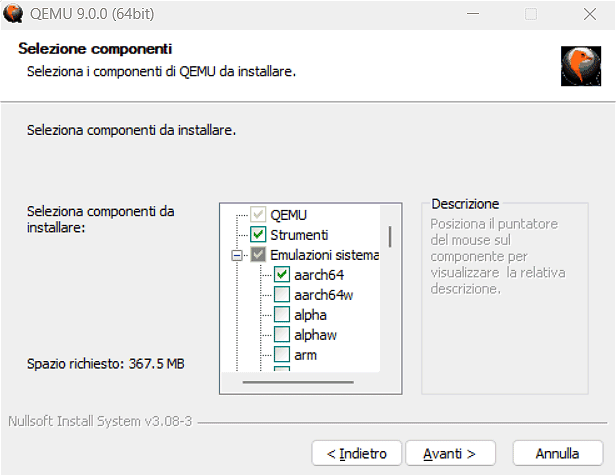Go back with the Indietro button
The image size is (616, 476).
tap(357, 453)
